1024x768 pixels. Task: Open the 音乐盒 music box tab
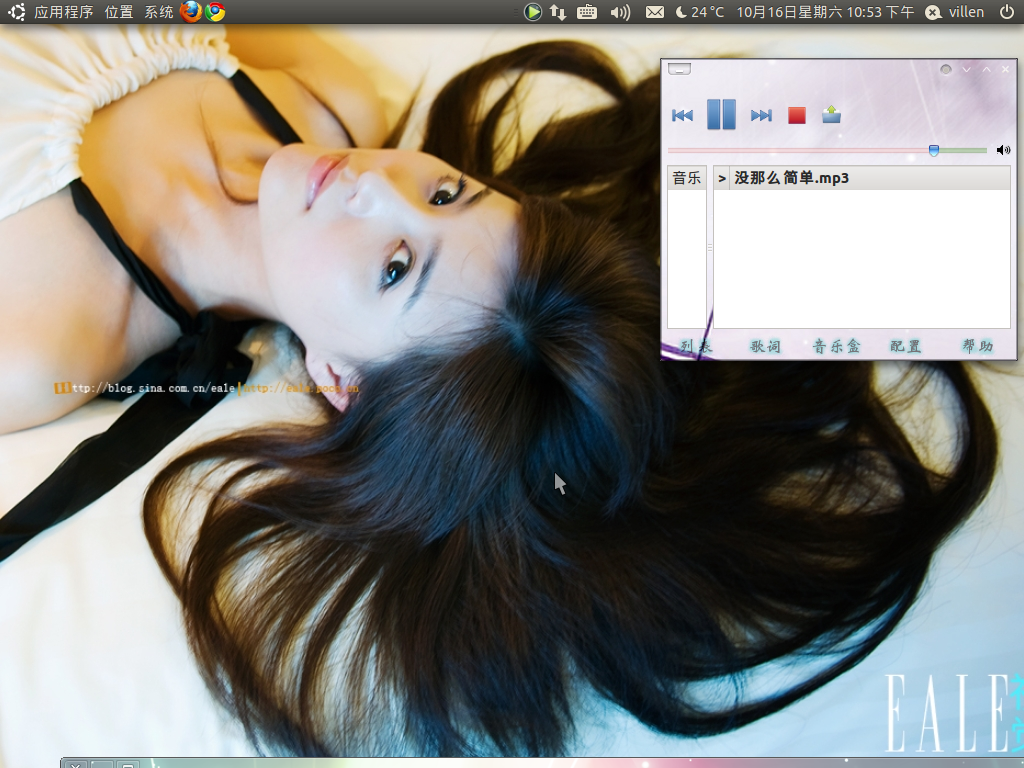837,346
